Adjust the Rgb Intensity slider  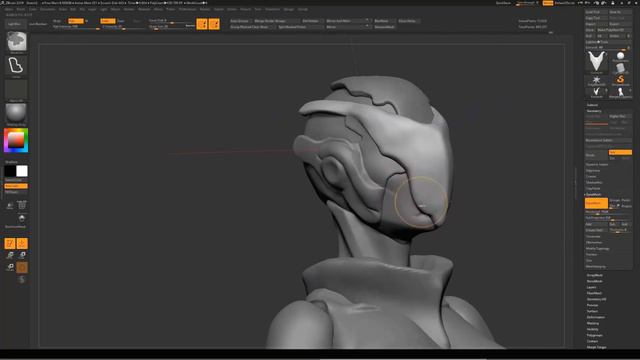pos(76,27)
